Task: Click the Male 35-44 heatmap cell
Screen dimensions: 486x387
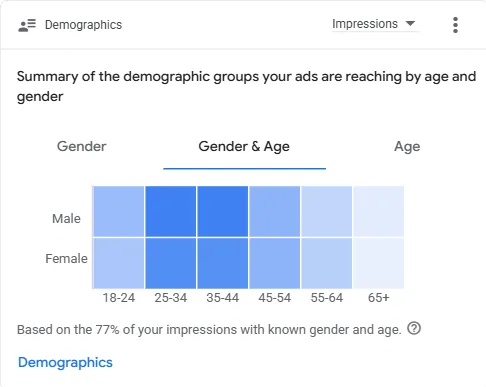Action: (223, 211)
